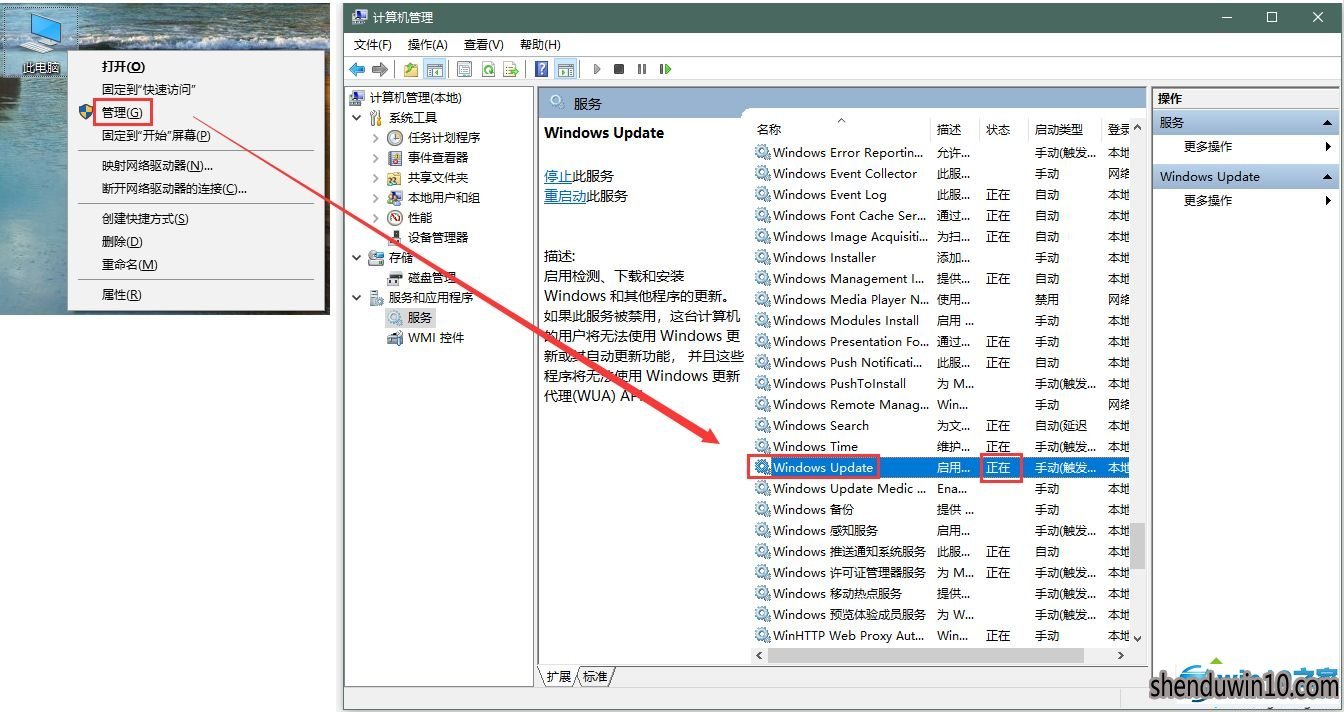Choose 属性(R) in the context menu
Image resolution: width=1344 pixels, height=712 pixels.
121,295
